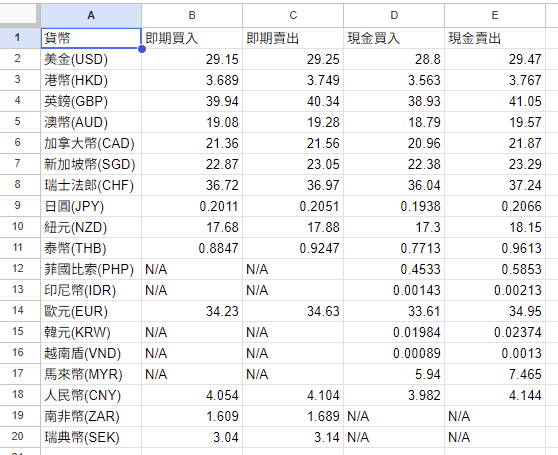Click the CNY spot sell value 4.104
The height and width of the screenshot is (455, 558).
(x=293, y=395)
